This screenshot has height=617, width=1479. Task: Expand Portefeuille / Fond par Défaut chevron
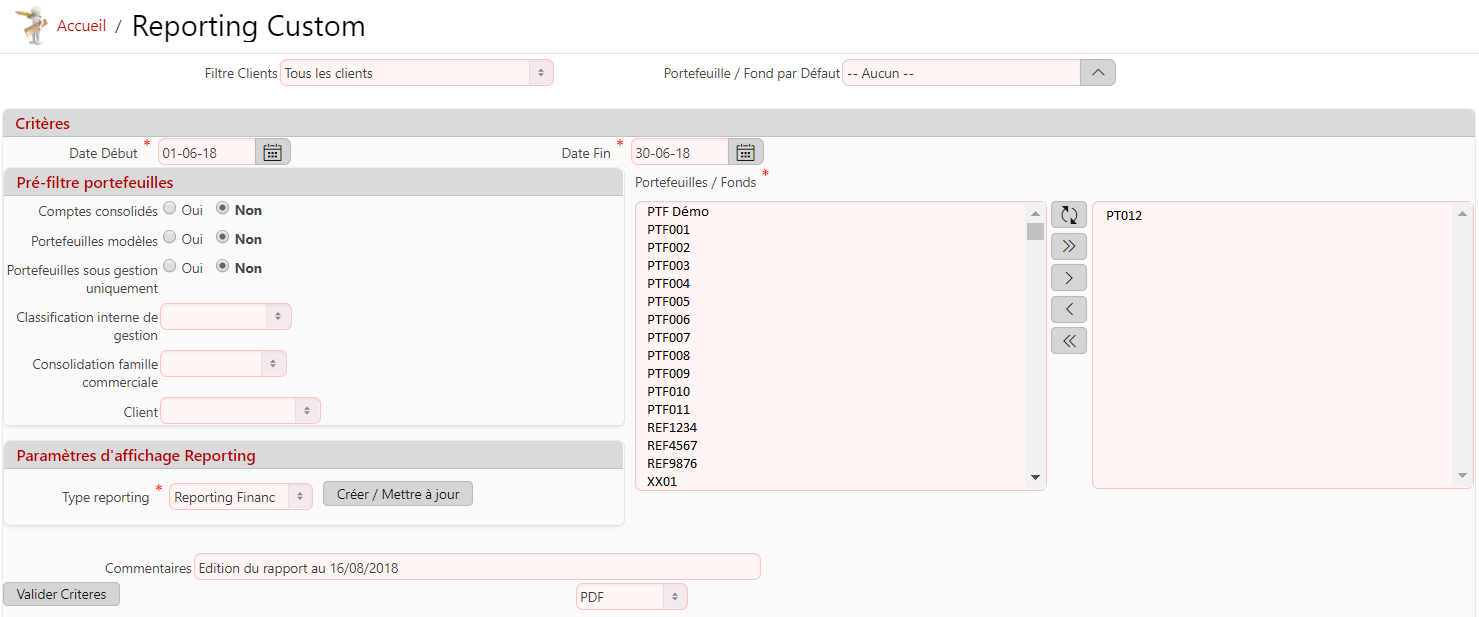[x=1097, y=73]
